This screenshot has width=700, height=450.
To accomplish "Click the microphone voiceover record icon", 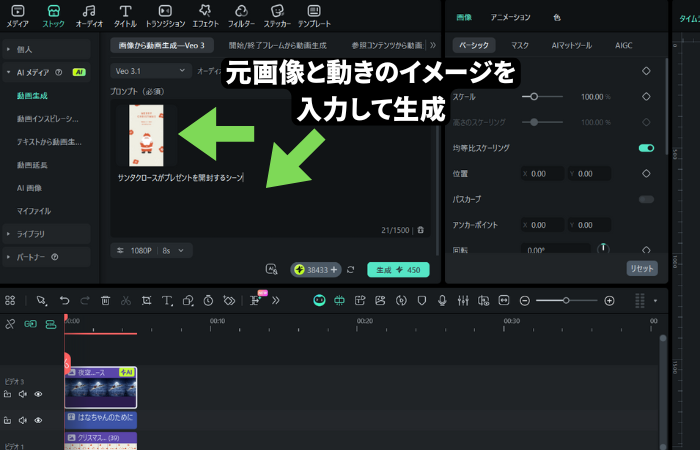I will pyautogui.click(x=442, y=300).
